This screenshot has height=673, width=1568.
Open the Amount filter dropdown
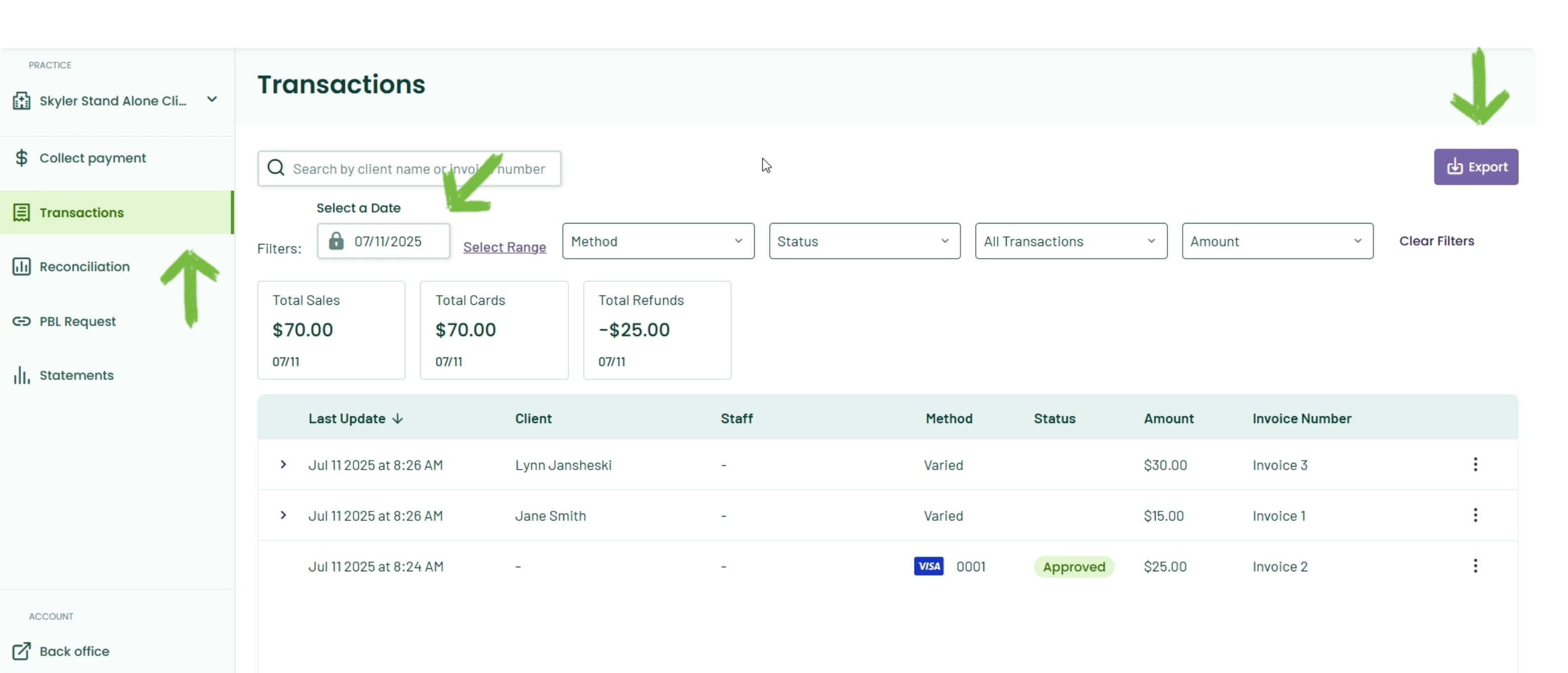1276,241
